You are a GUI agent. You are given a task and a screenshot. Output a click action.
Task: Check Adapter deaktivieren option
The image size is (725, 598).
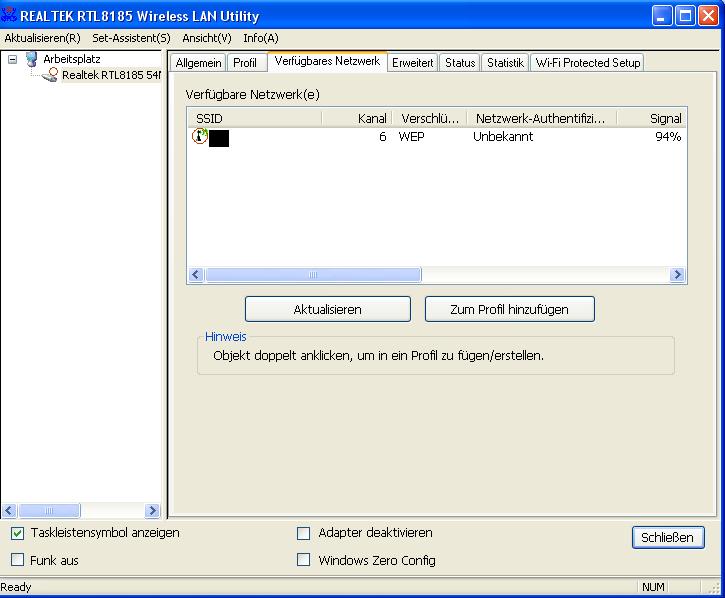pyautogui.click(x=304, y=533)
